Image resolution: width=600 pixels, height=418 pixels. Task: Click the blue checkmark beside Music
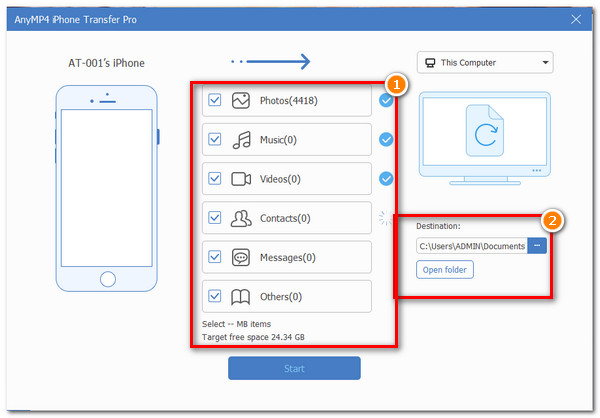pyautogui.click(x=386, y=140)
